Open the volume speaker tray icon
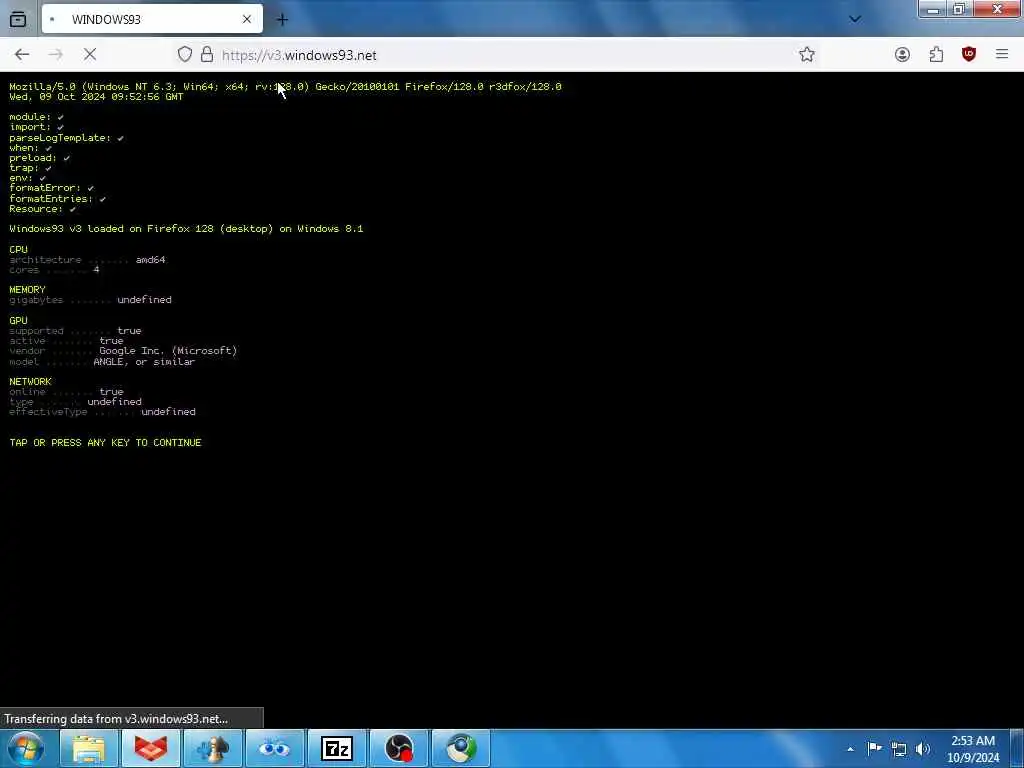This screenshot has height=768, width=1024. (x=923, y=749)
